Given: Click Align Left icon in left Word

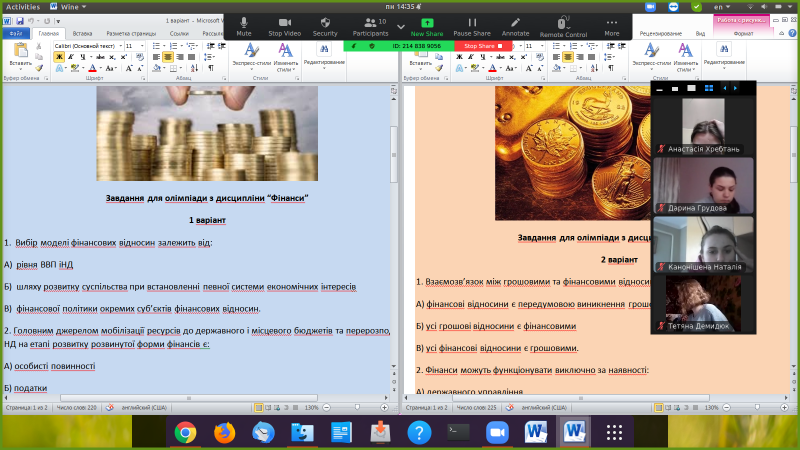Looking at the screenshot, I should tap(157, 57).
